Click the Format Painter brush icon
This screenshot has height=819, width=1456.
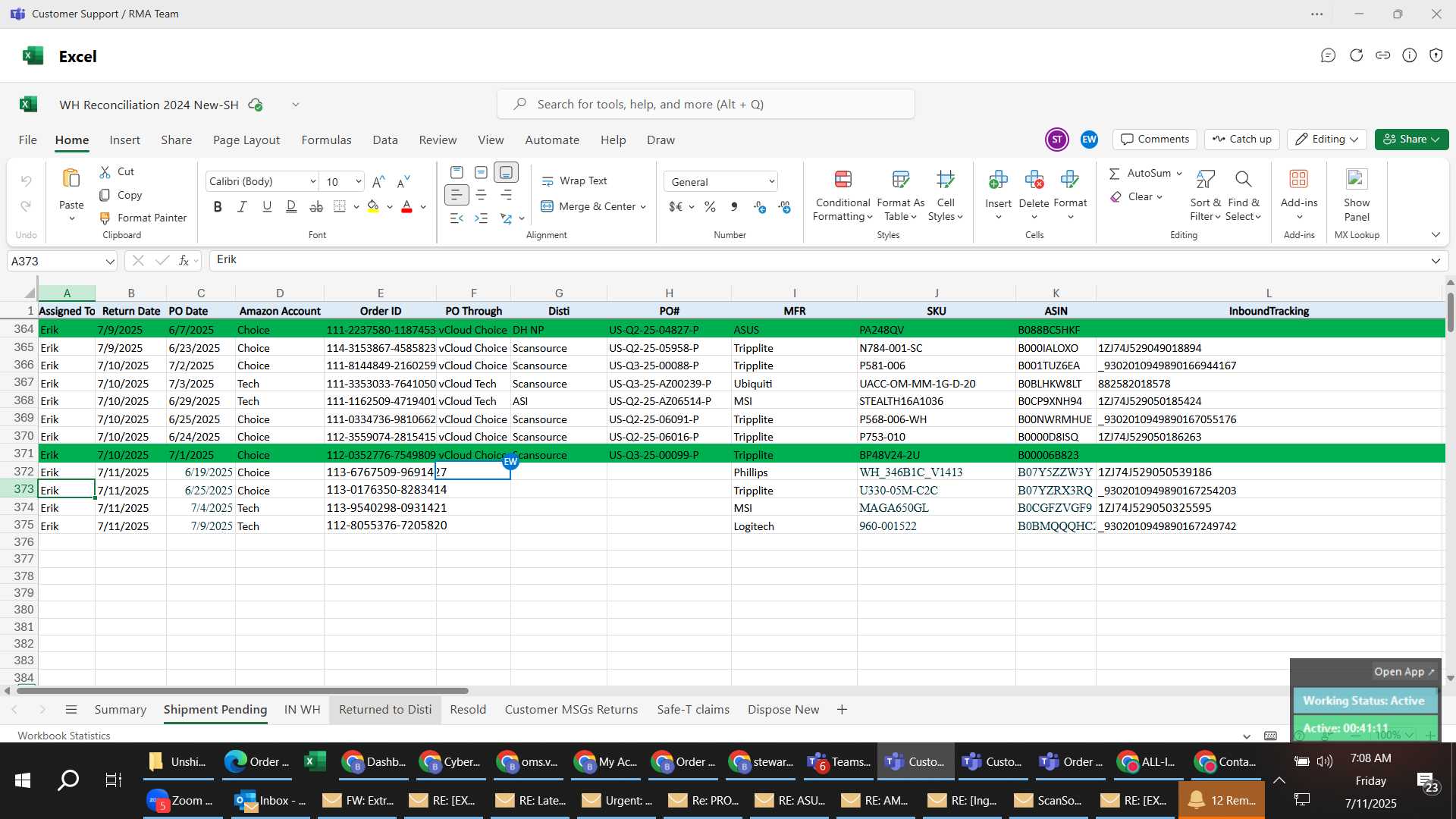(x=105, y=218)
